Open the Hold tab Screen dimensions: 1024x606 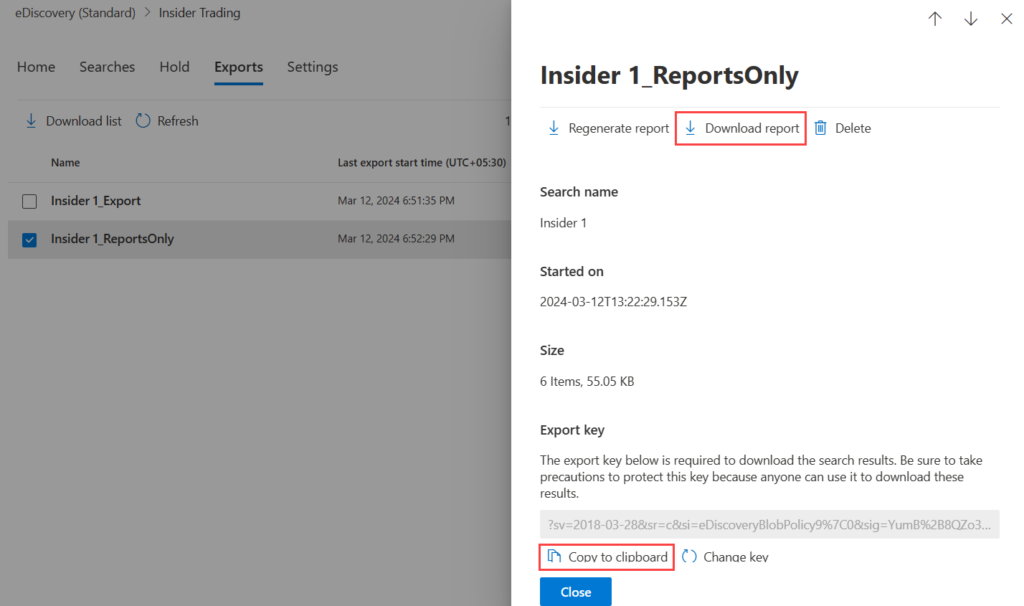point(174,67)
